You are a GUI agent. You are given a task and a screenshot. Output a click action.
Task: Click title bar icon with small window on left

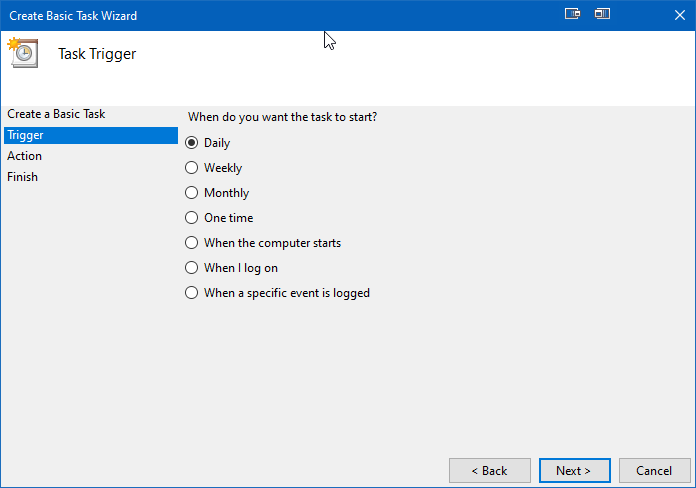pyautogui.click(x=602, y=14)
